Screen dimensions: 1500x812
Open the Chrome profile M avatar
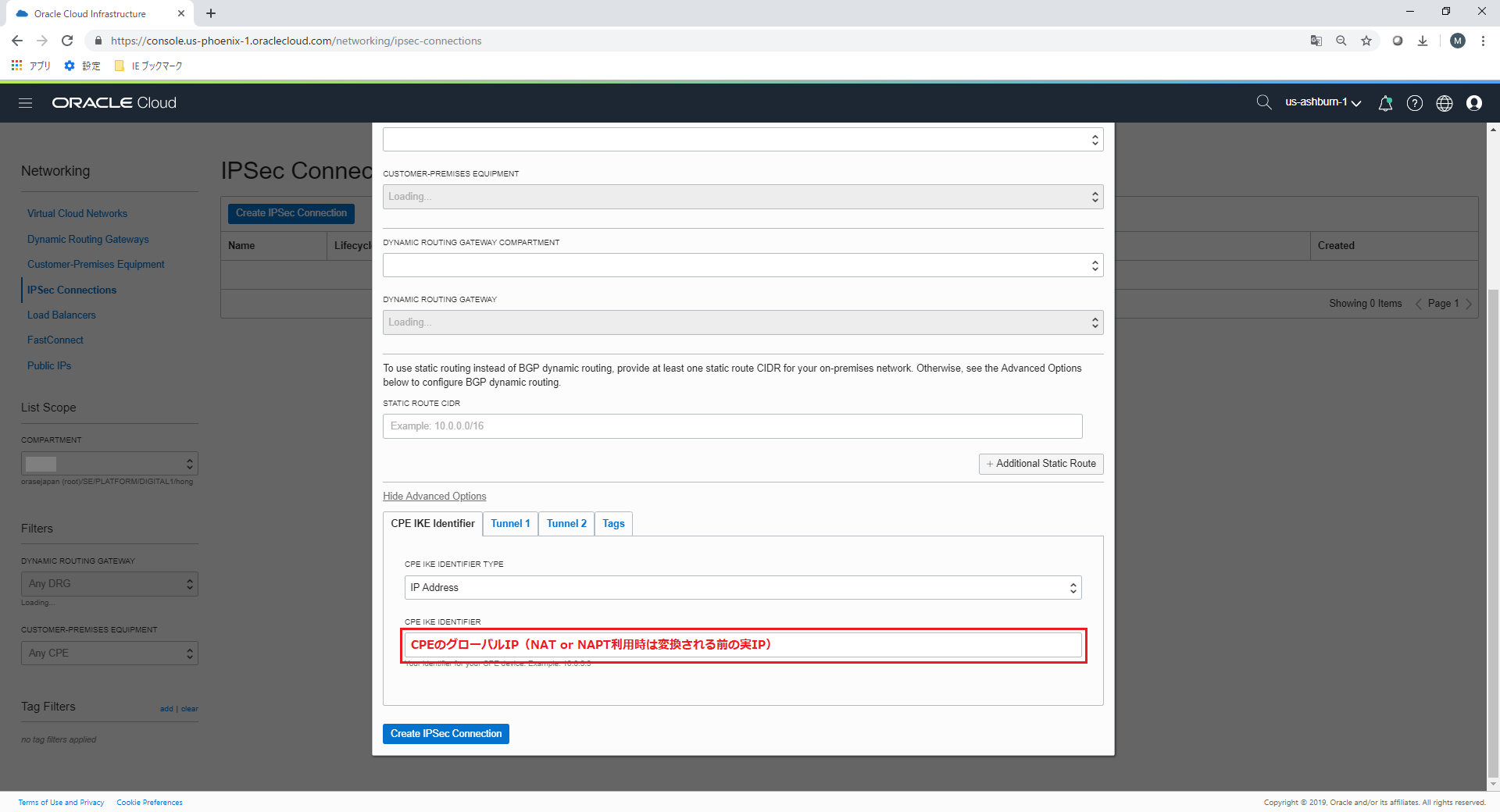[x=1458, y=41]
